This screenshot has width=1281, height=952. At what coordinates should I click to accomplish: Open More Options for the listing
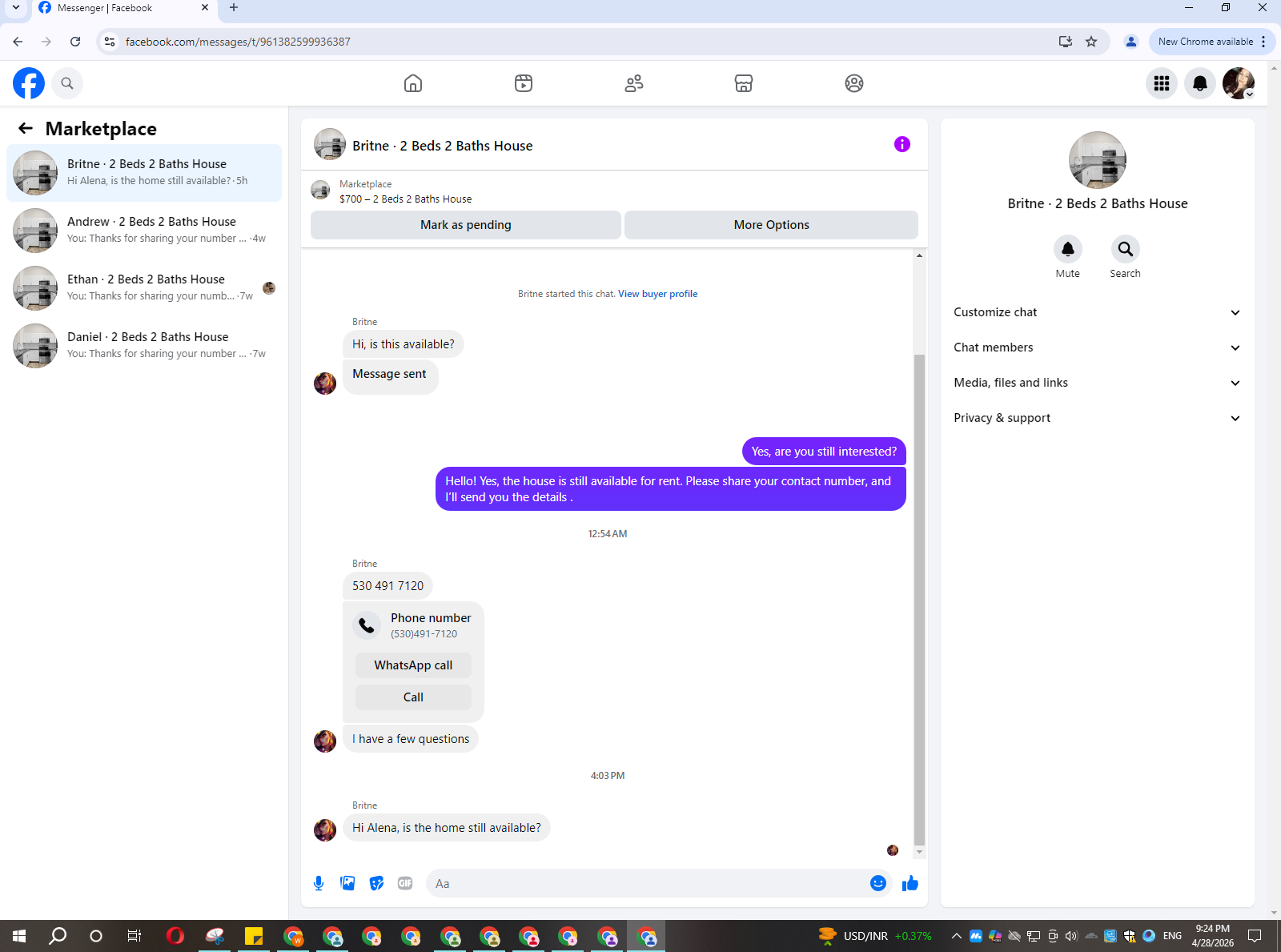771,225
